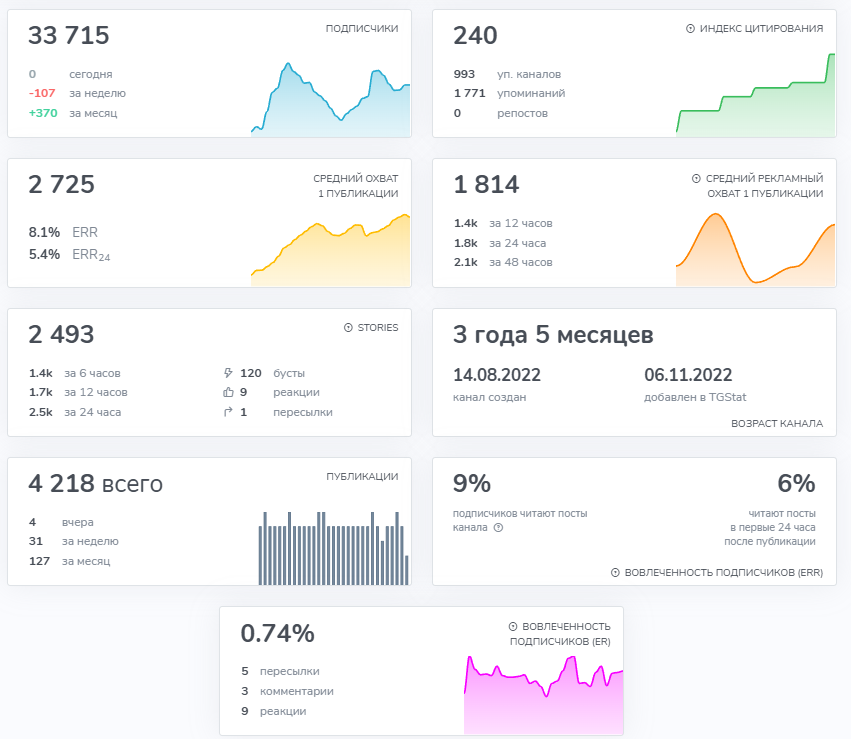This screenshot has height=739, width=851.
Task: Open the ПУБЛИКАЦИИ section link
Action: 362,477
